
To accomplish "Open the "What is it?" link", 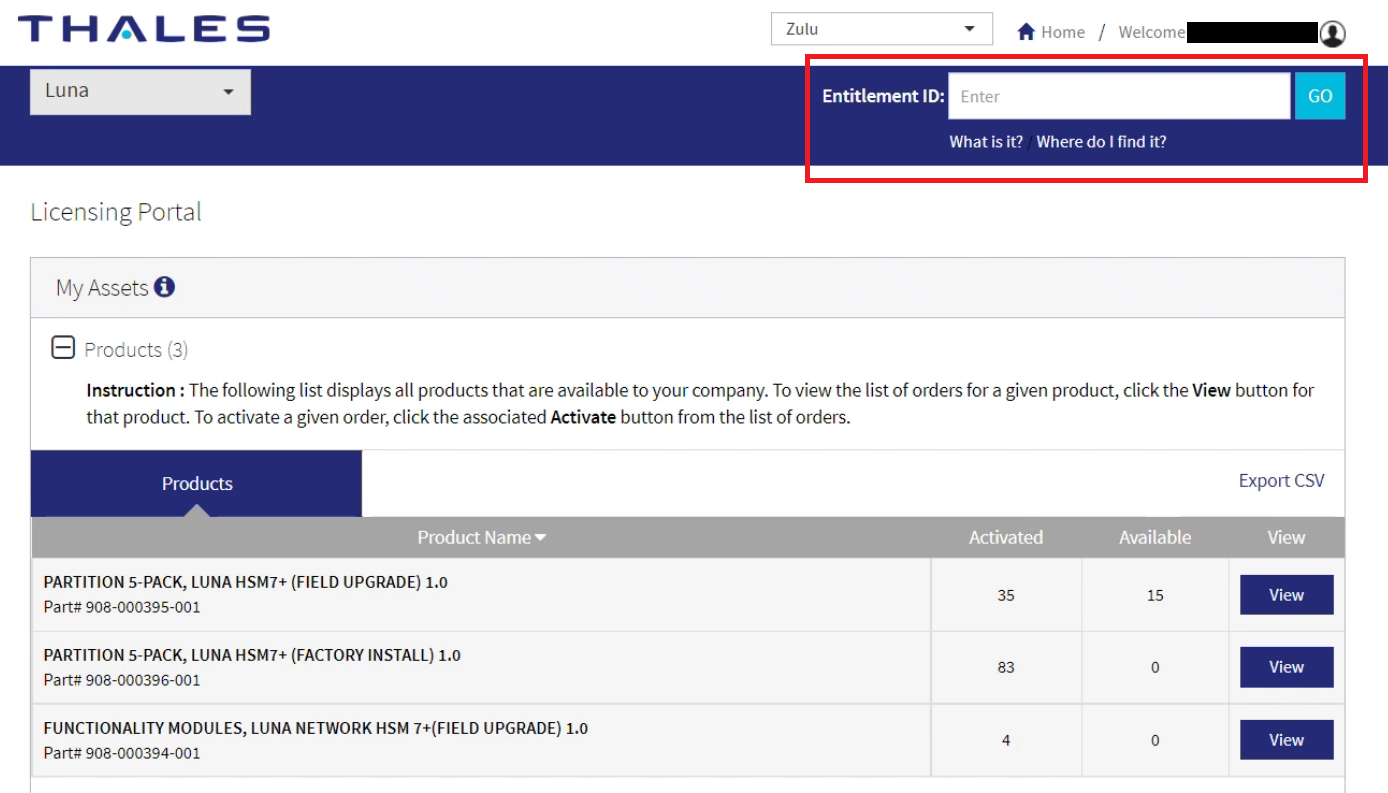I will click(986, 142).
